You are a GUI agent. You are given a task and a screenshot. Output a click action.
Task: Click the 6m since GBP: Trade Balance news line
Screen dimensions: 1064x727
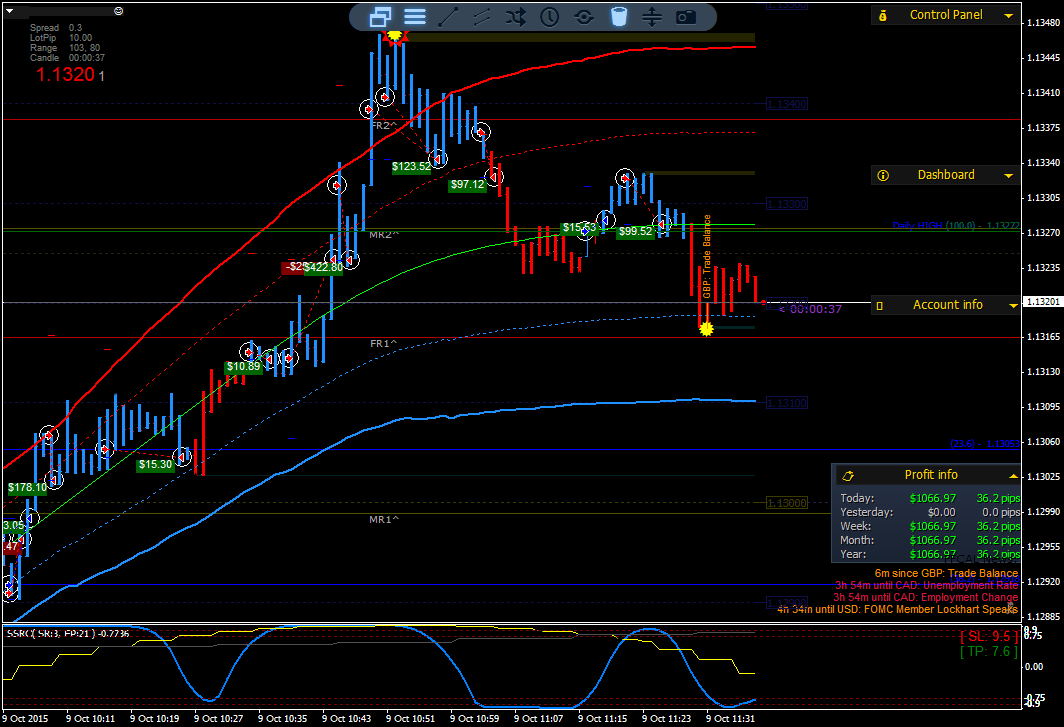[x=946, y=574]
